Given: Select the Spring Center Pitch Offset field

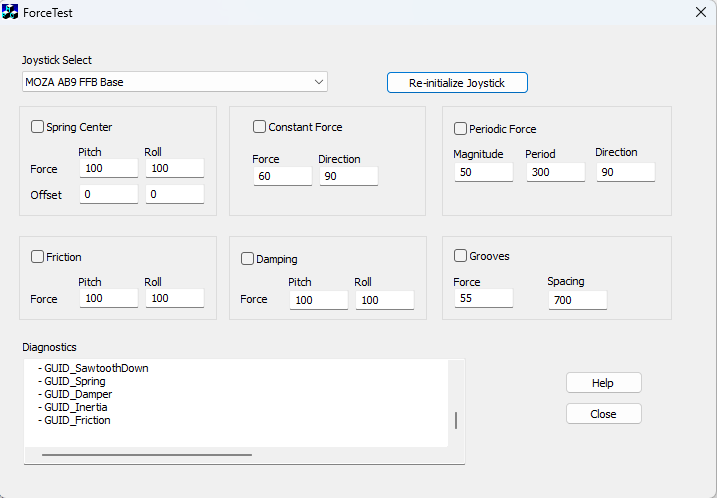Looking at the screenshot, I should [x=108, y=195].
